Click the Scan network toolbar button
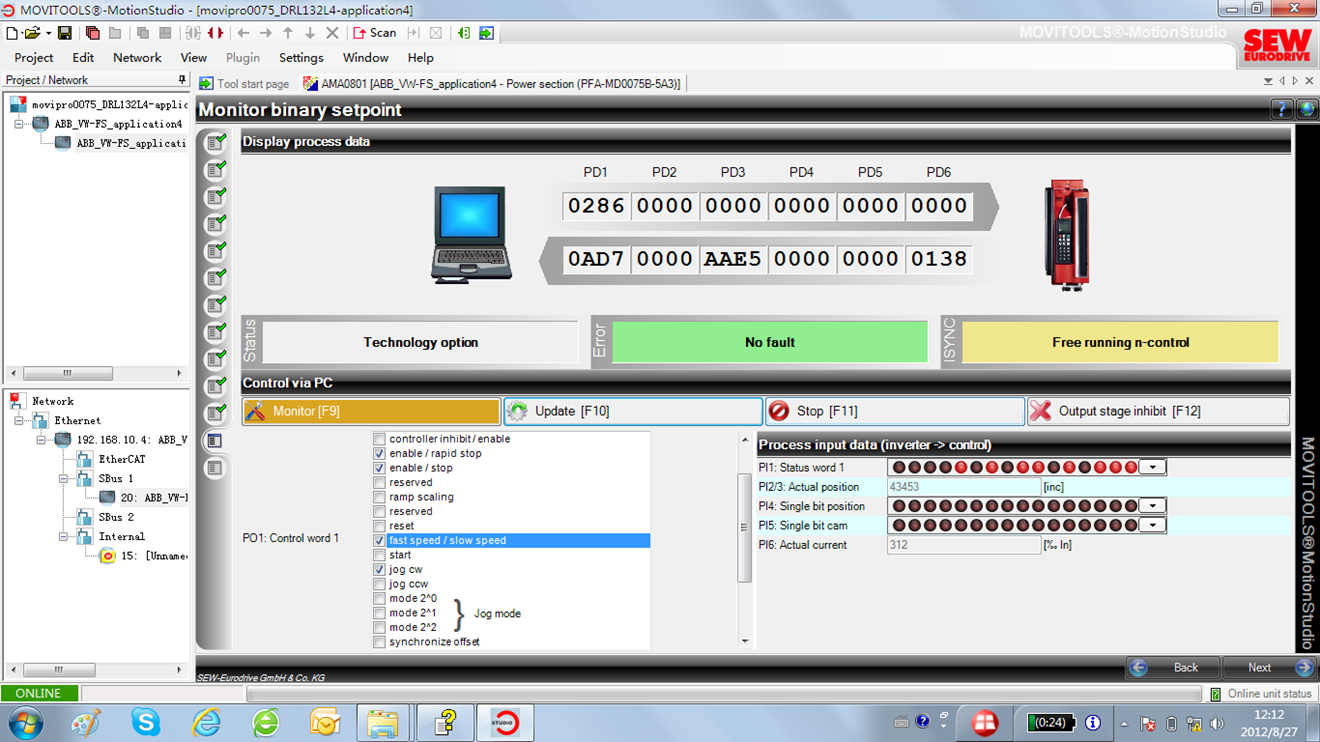This screenshot has height=742, width=1320. point(375,33)
